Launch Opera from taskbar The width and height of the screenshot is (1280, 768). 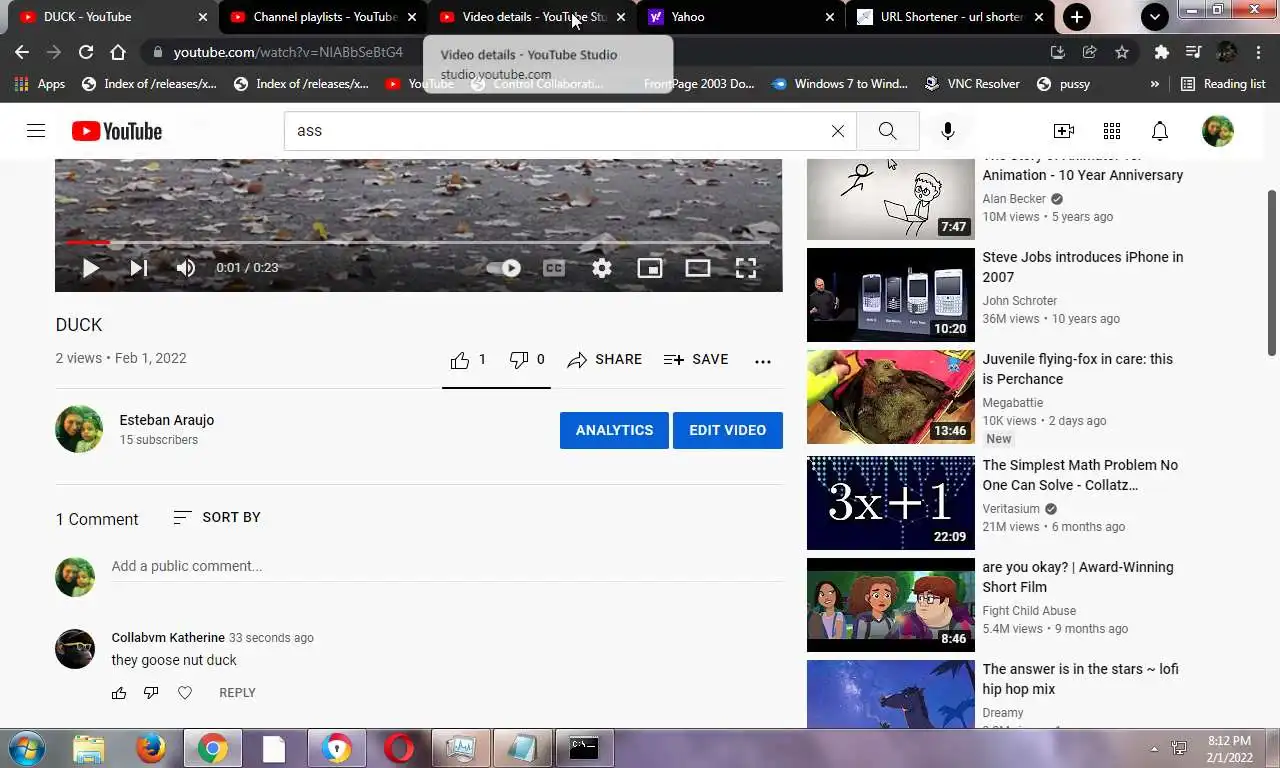click(399, 748)
